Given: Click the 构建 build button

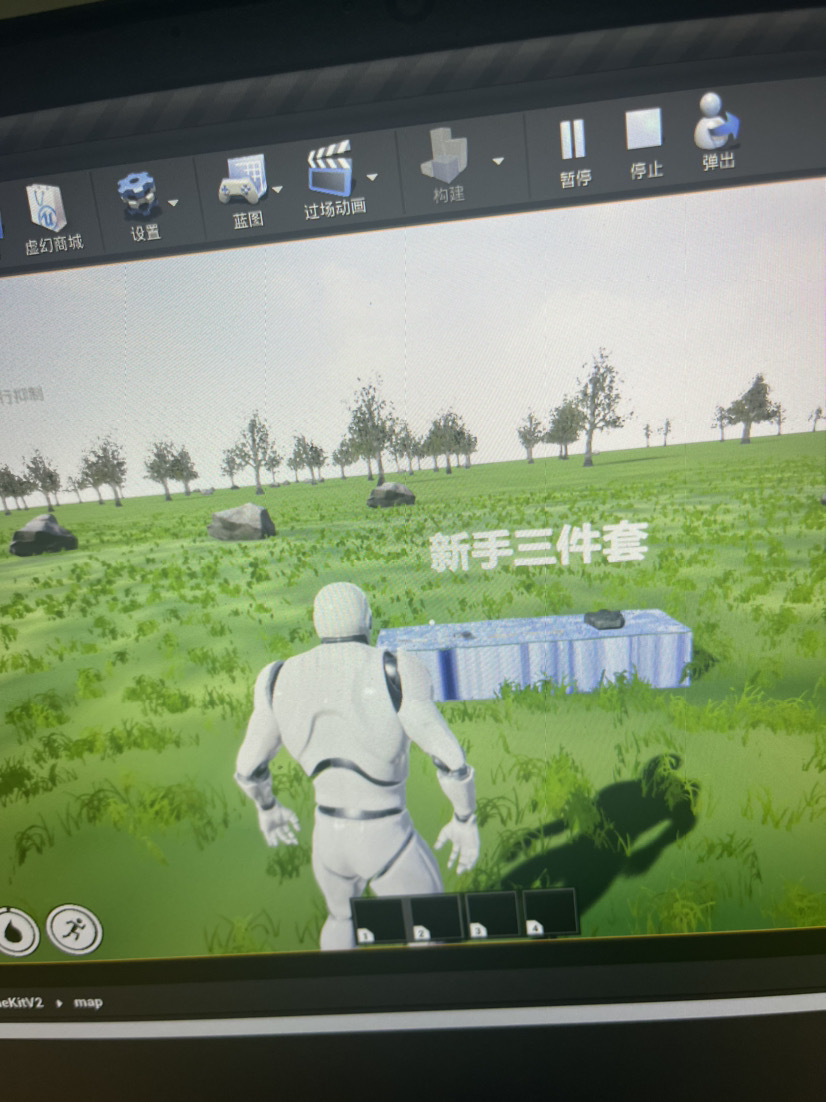Looking at the screenshot, I should (x=446, y=164).
